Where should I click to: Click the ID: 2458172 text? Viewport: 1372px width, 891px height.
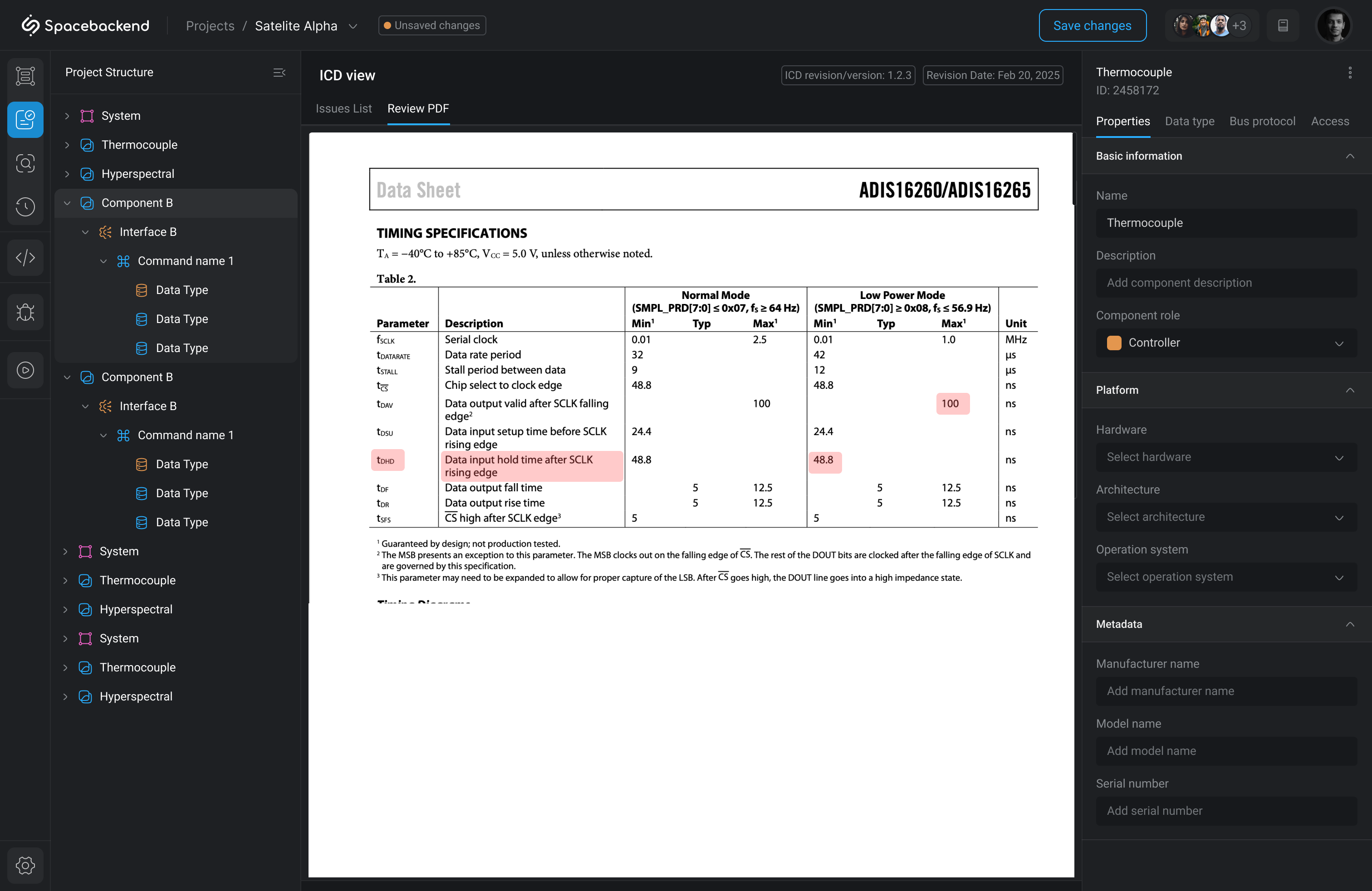pos(1127,90)
